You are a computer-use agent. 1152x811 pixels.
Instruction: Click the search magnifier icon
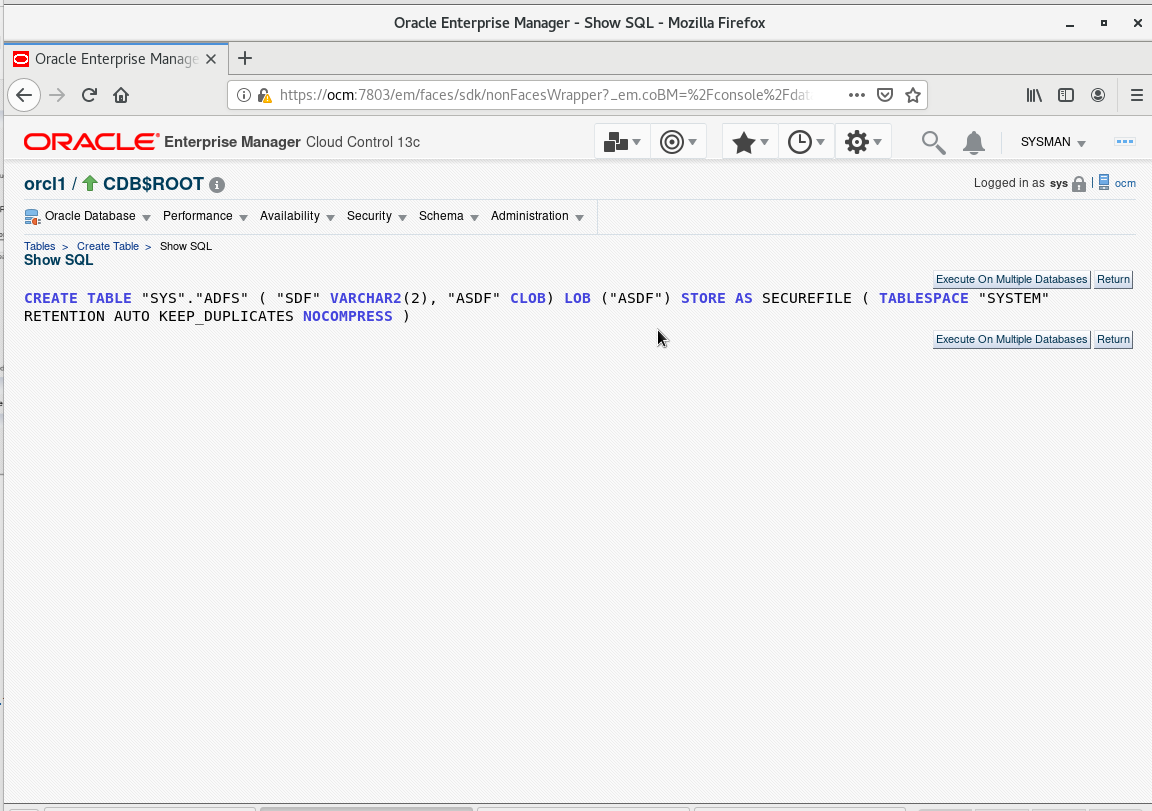click(x=933, y=142)
